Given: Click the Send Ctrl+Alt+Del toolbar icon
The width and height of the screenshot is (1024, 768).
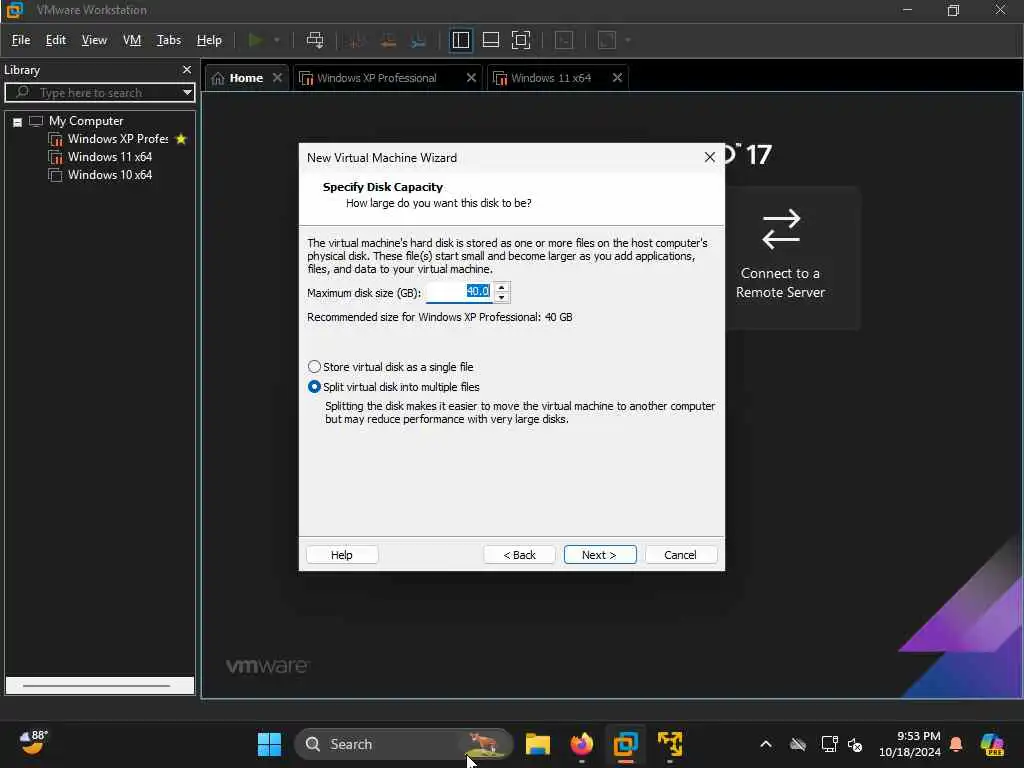Looking at the screenshot, I should (315, 40).
